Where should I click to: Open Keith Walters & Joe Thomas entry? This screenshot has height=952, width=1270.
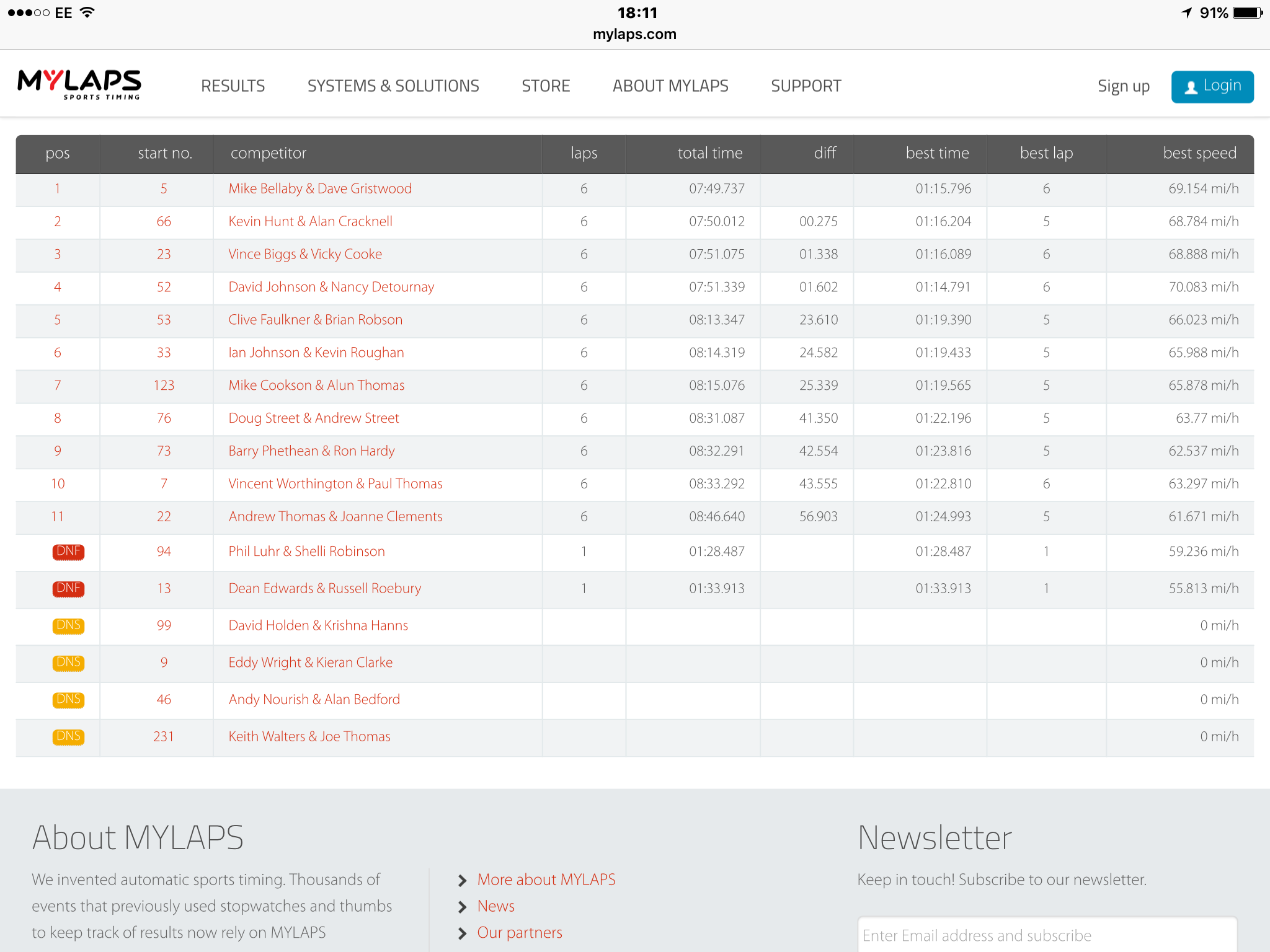(x=309, y=736)
